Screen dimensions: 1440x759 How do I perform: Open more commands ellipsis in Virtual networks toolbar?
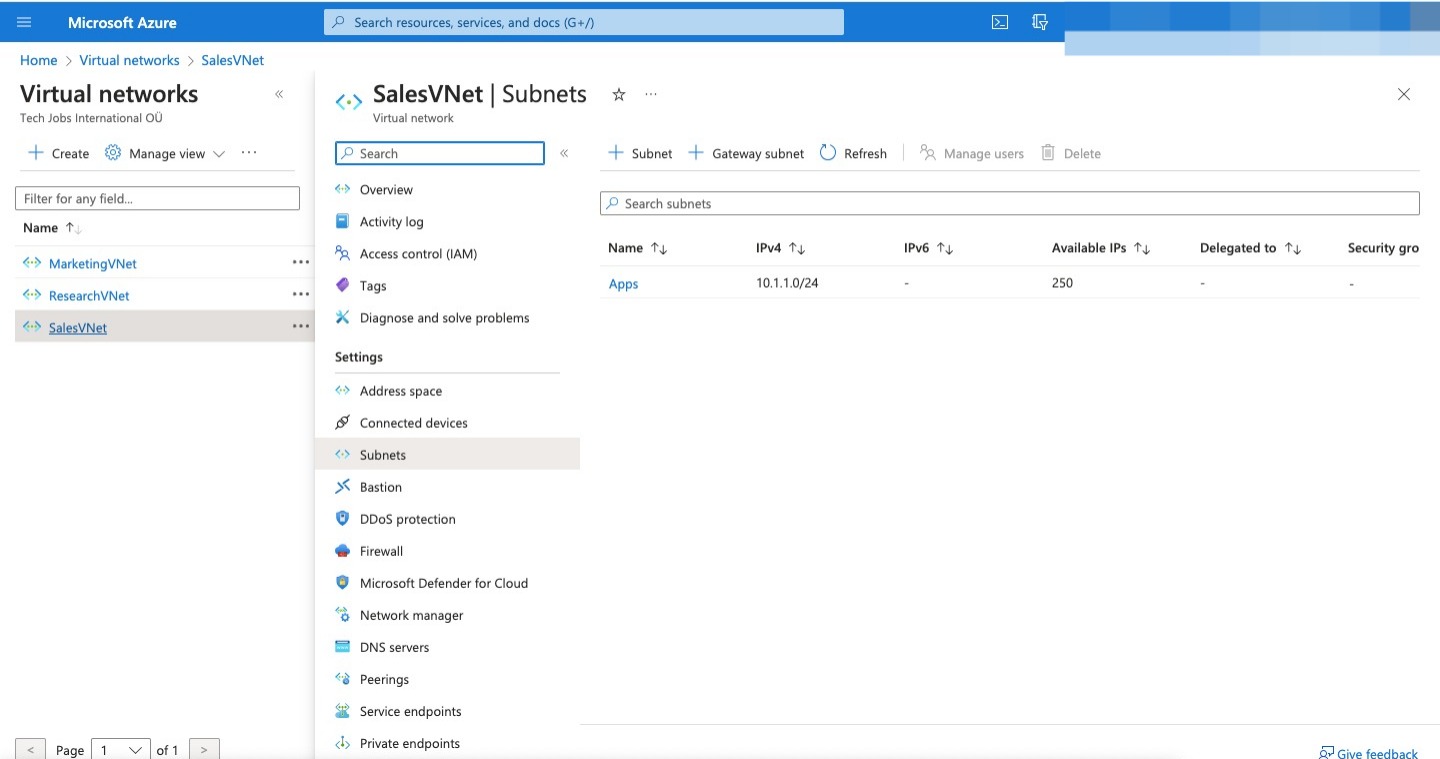(249, 153)
